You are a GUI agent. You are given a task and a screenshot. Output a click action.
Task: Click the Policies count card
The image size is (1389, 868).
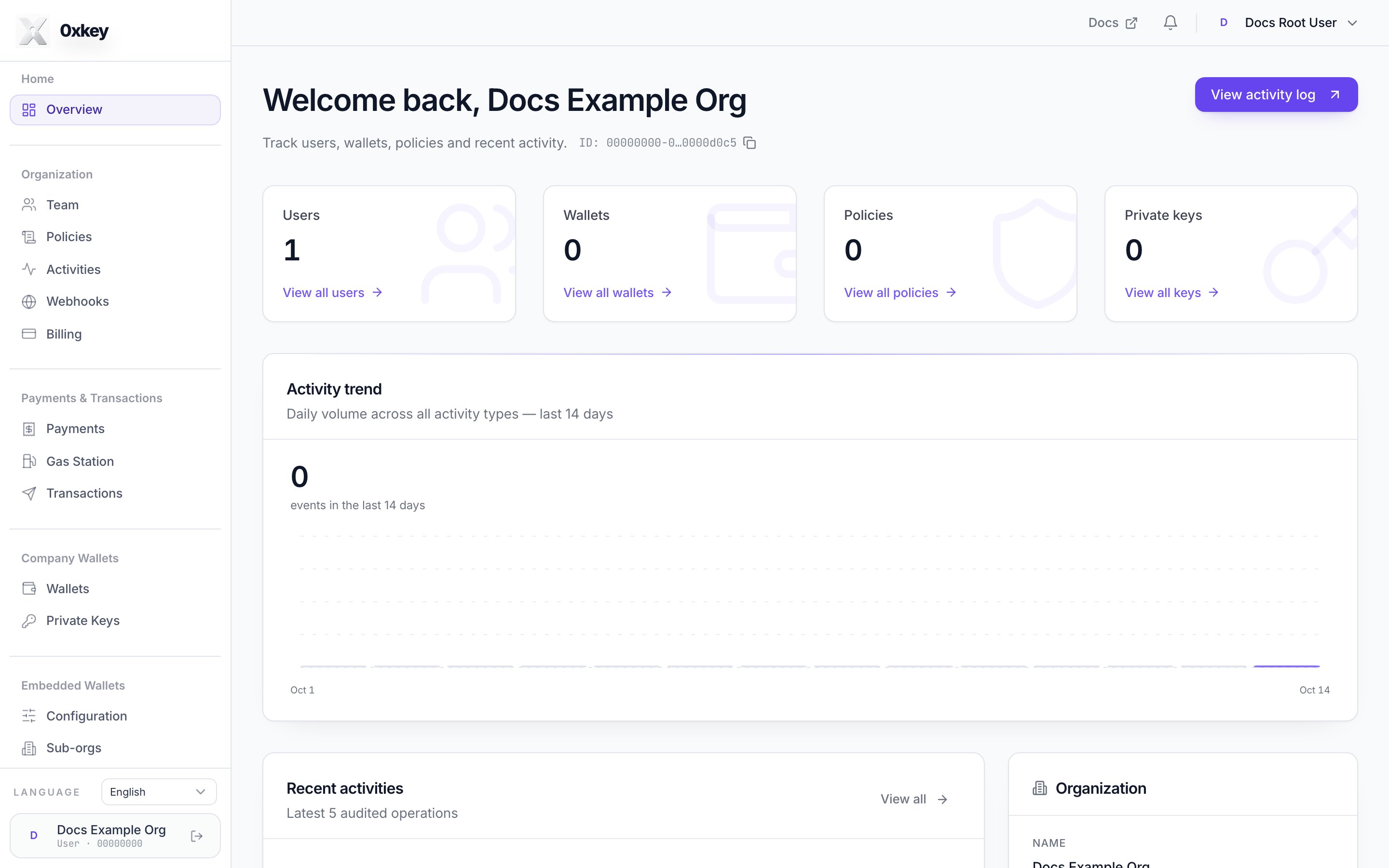[950, 253]
